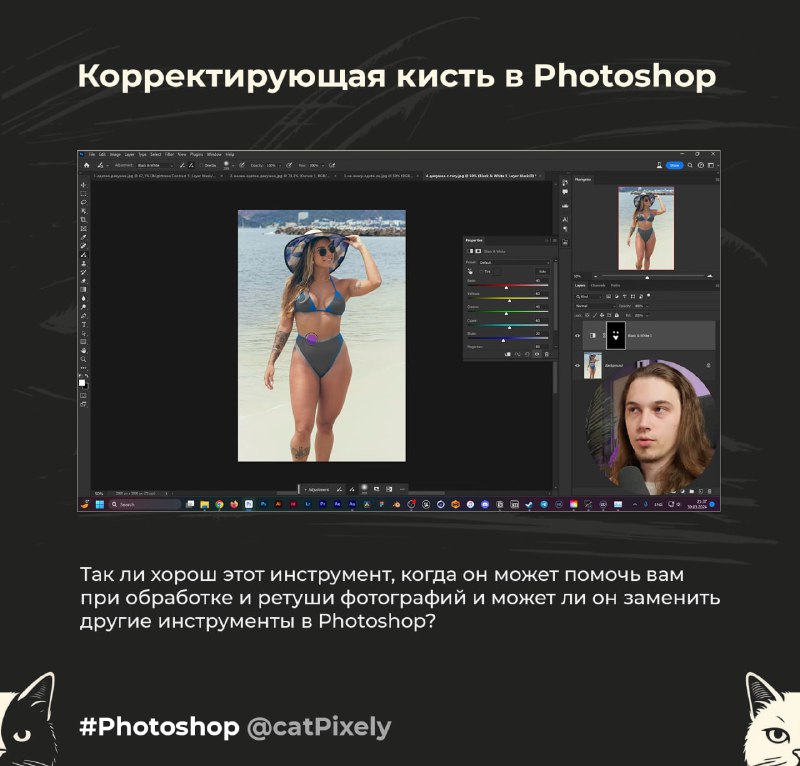The width and height of the screenshot is (800, 766).
Task: Toggle pressure for opacity in options bar
Action: pyautogui.click(x=289, y=165)
